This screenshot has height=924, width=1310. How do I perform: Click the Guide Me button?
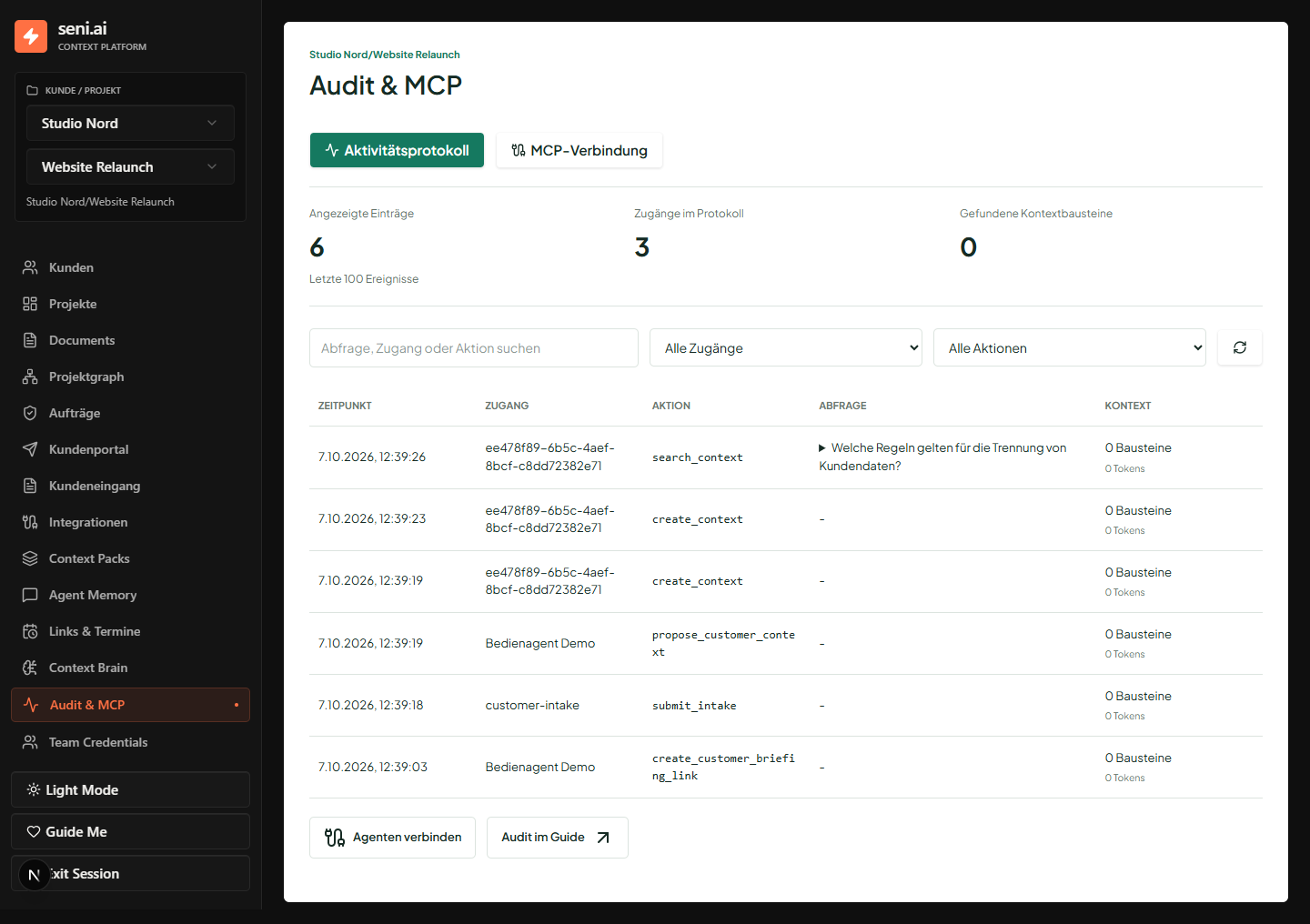(x=130, y=831)
